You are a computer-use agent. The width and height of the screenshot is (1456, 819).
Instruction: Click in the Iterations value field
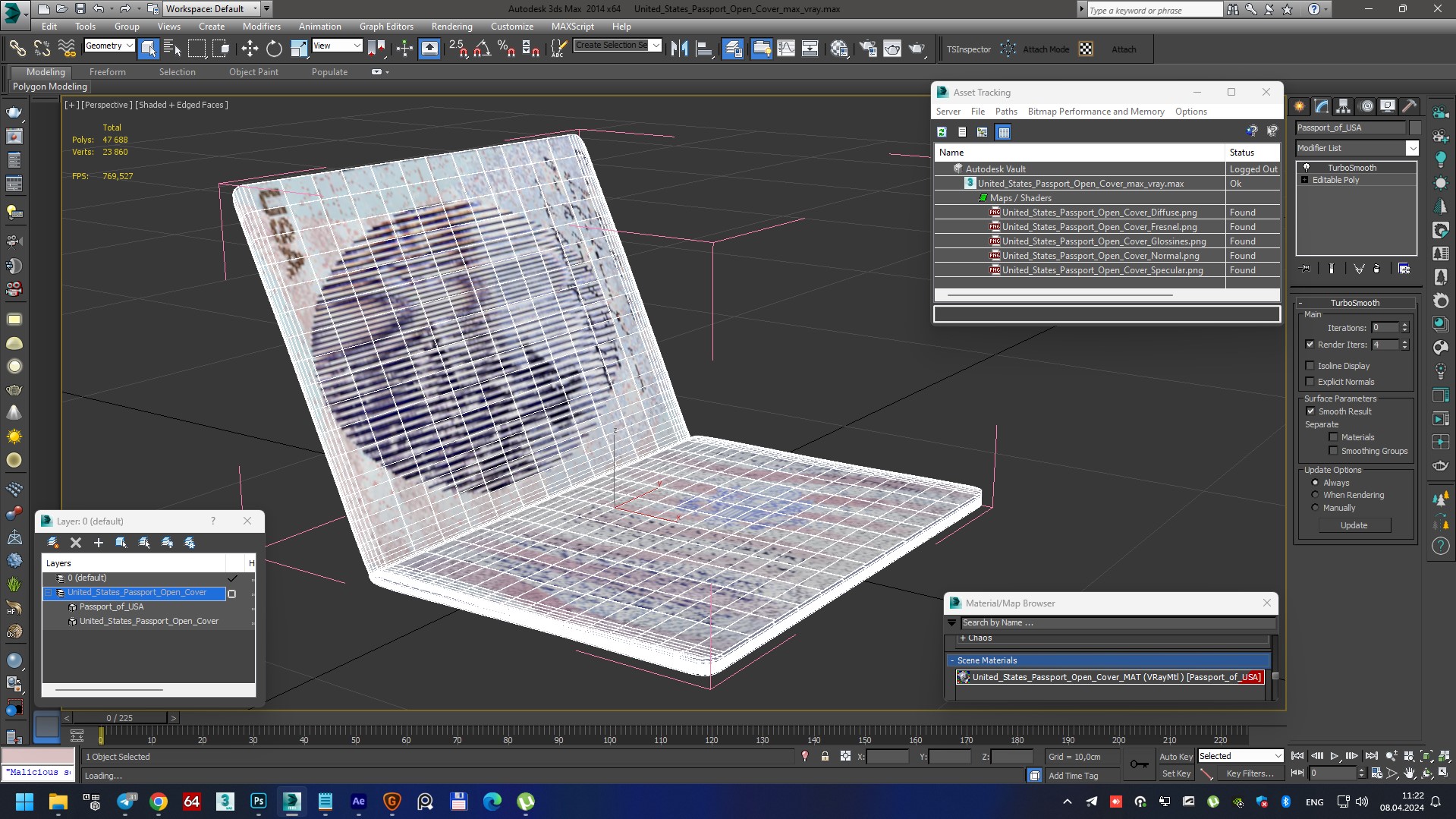(x=1385, y=328)
